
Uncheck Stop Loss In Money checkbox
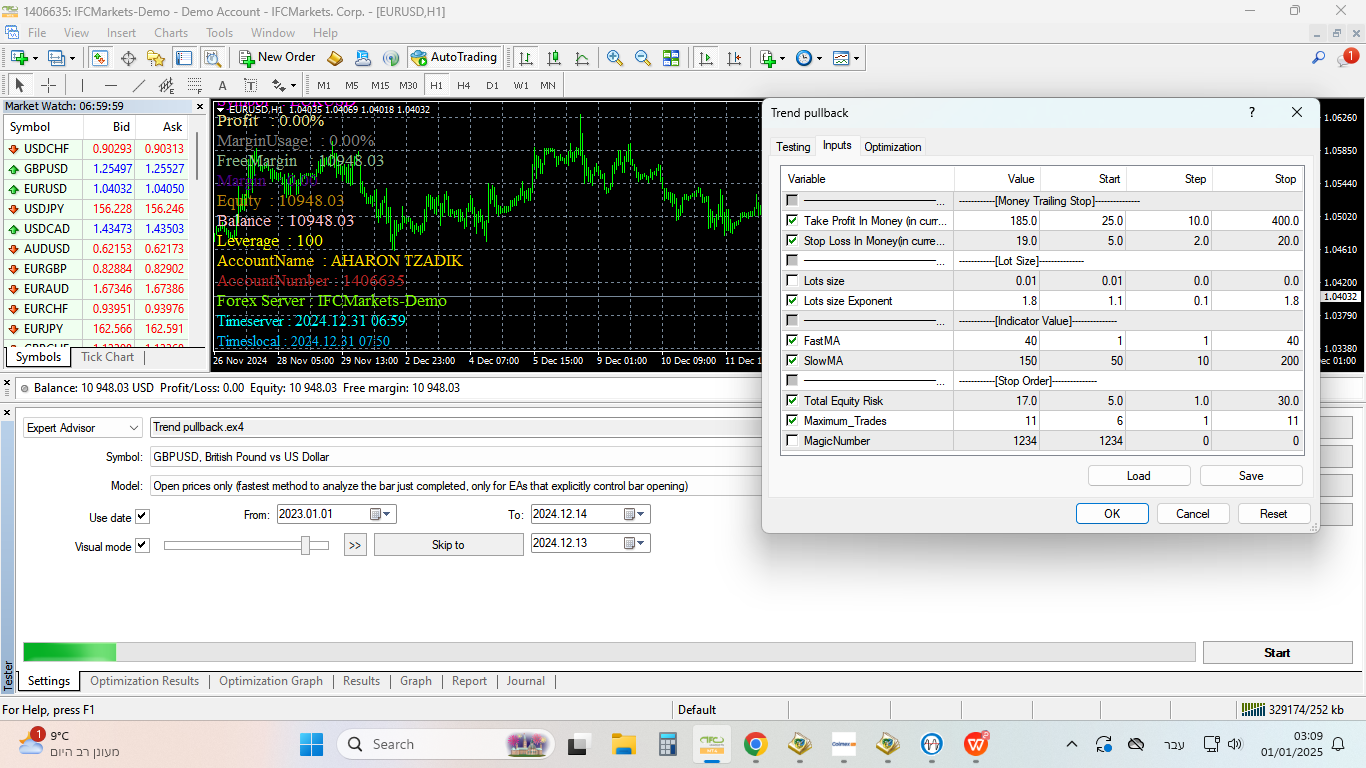point(793,241)
